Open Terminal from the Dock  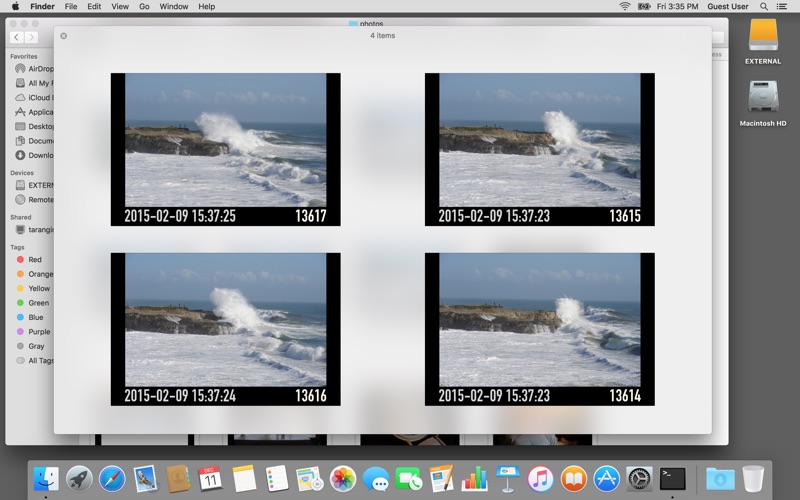click(672, 478)
